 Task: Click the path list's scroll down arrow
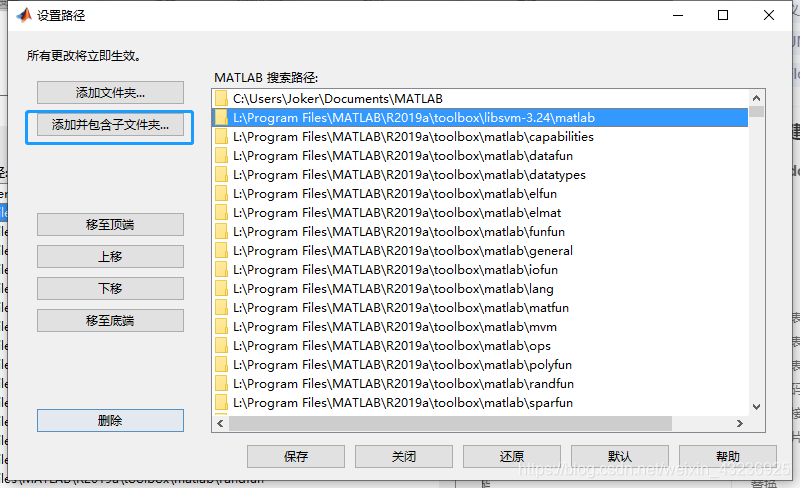pyautogui.click(x=757, y=407)
